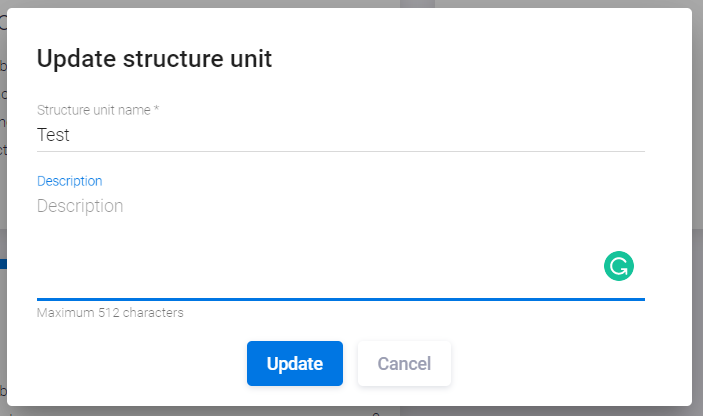Viewport: 703px width, 416px height.
Task: Click the grey underline below the name field
Action: 340,151
